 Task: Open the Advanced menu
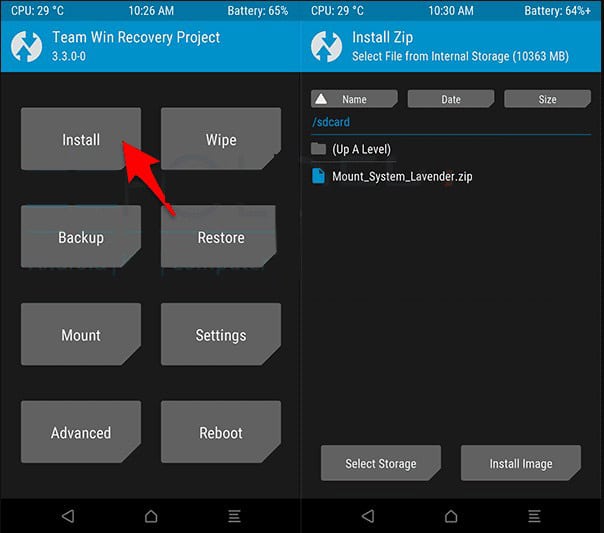pyautogui.click(x=81, y=432)
